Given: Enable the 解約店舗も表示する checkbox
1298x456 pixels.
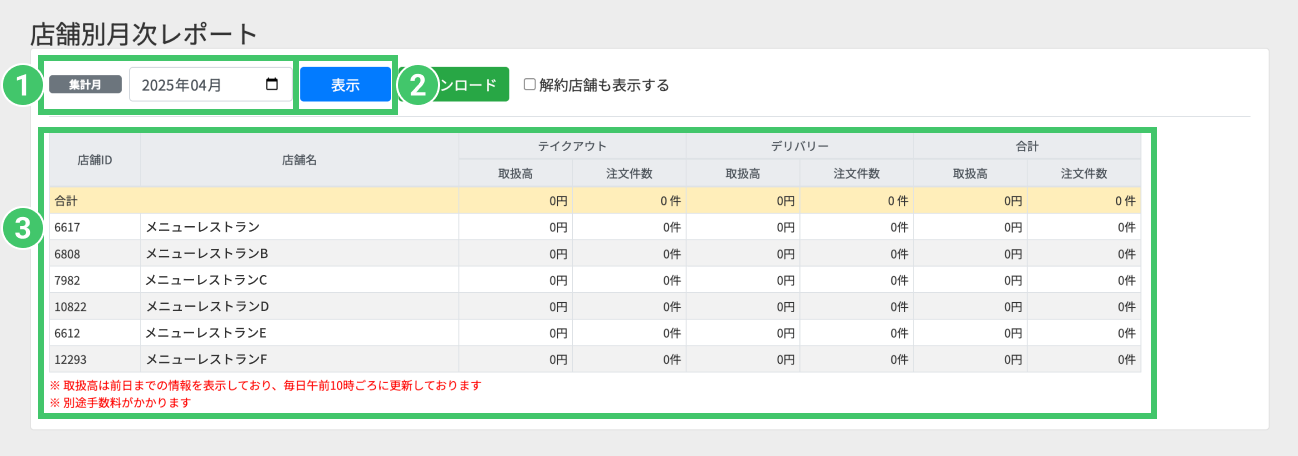Looking at the screenshot, I should coord(530,85).
